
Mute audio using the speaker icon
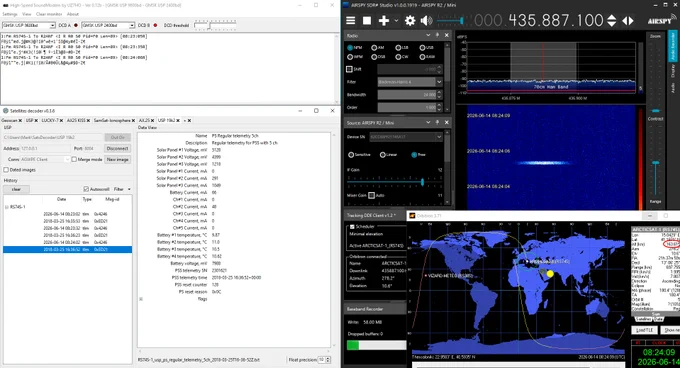(427, 20)
